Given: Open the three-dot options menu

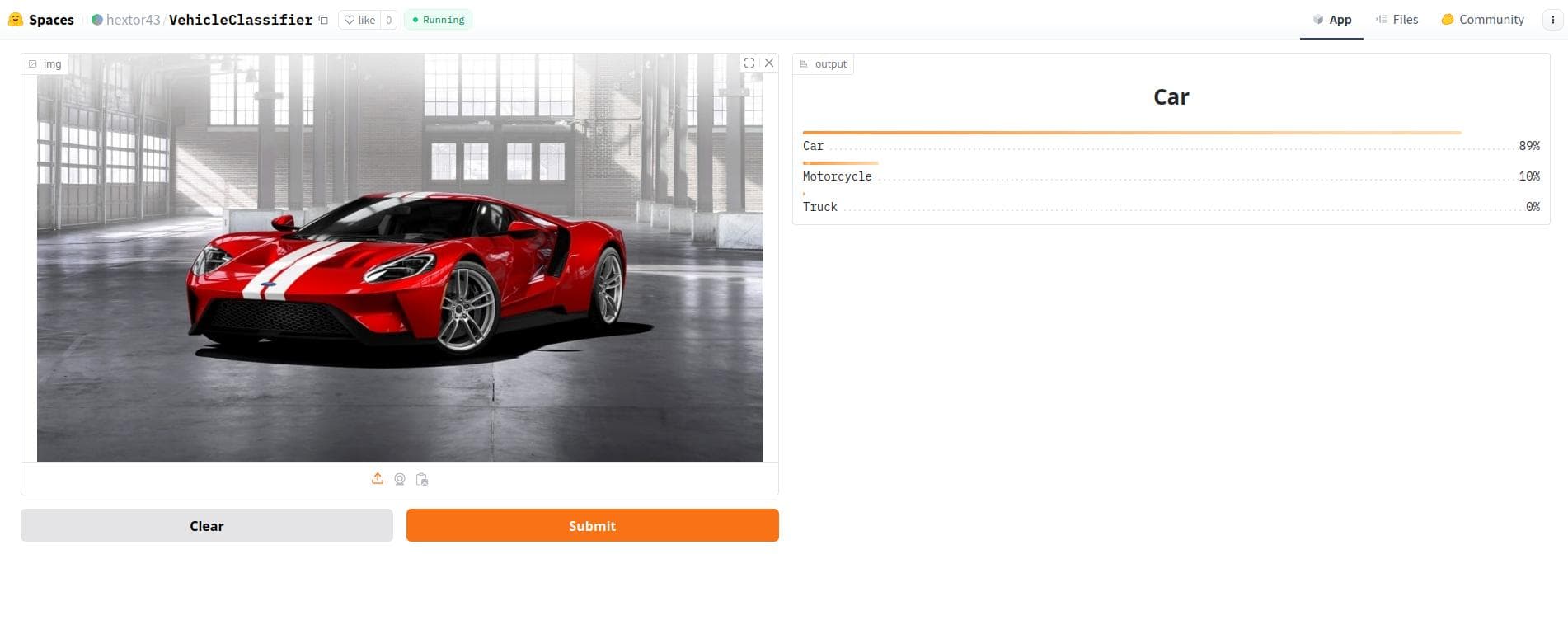Looking at the screenshot, I should click(1553, 20).
